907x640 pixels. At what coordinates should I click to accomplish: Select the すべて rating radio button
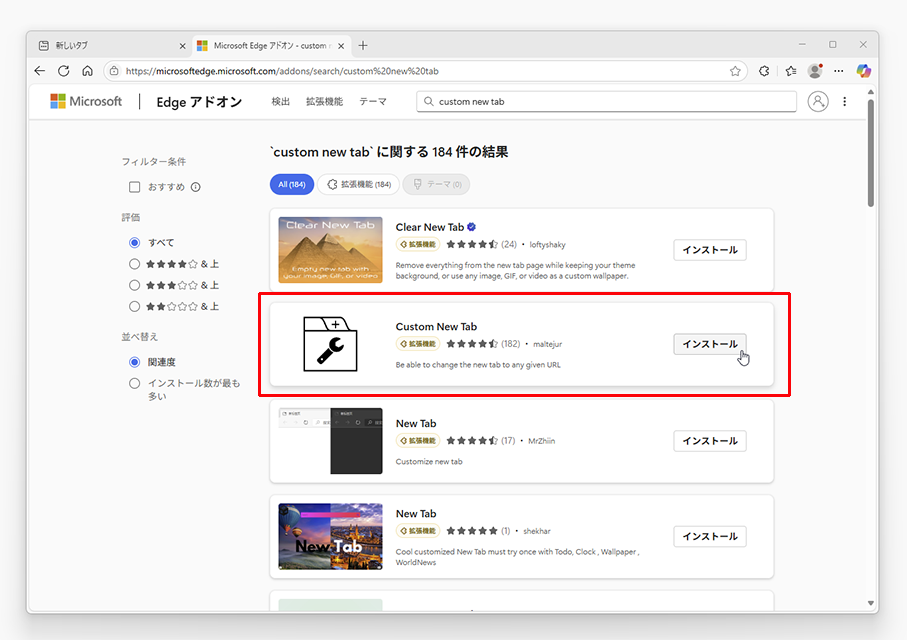(x=134, y=242)
